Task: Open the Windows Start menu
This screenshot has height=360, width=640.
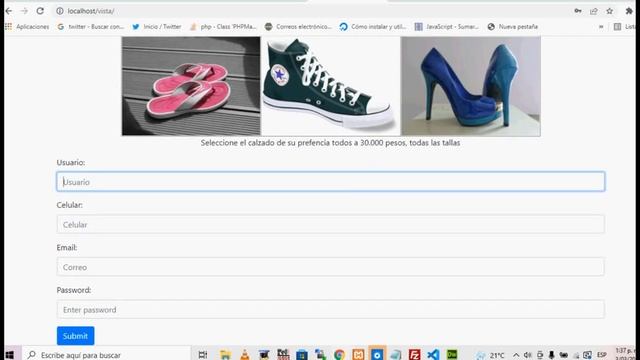Action: [x=10, y=355]
